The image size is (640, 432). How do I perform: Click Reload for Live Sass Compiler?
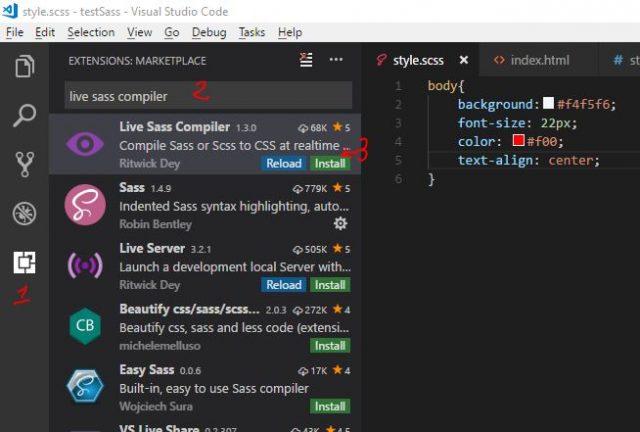(x=284, y=163)
